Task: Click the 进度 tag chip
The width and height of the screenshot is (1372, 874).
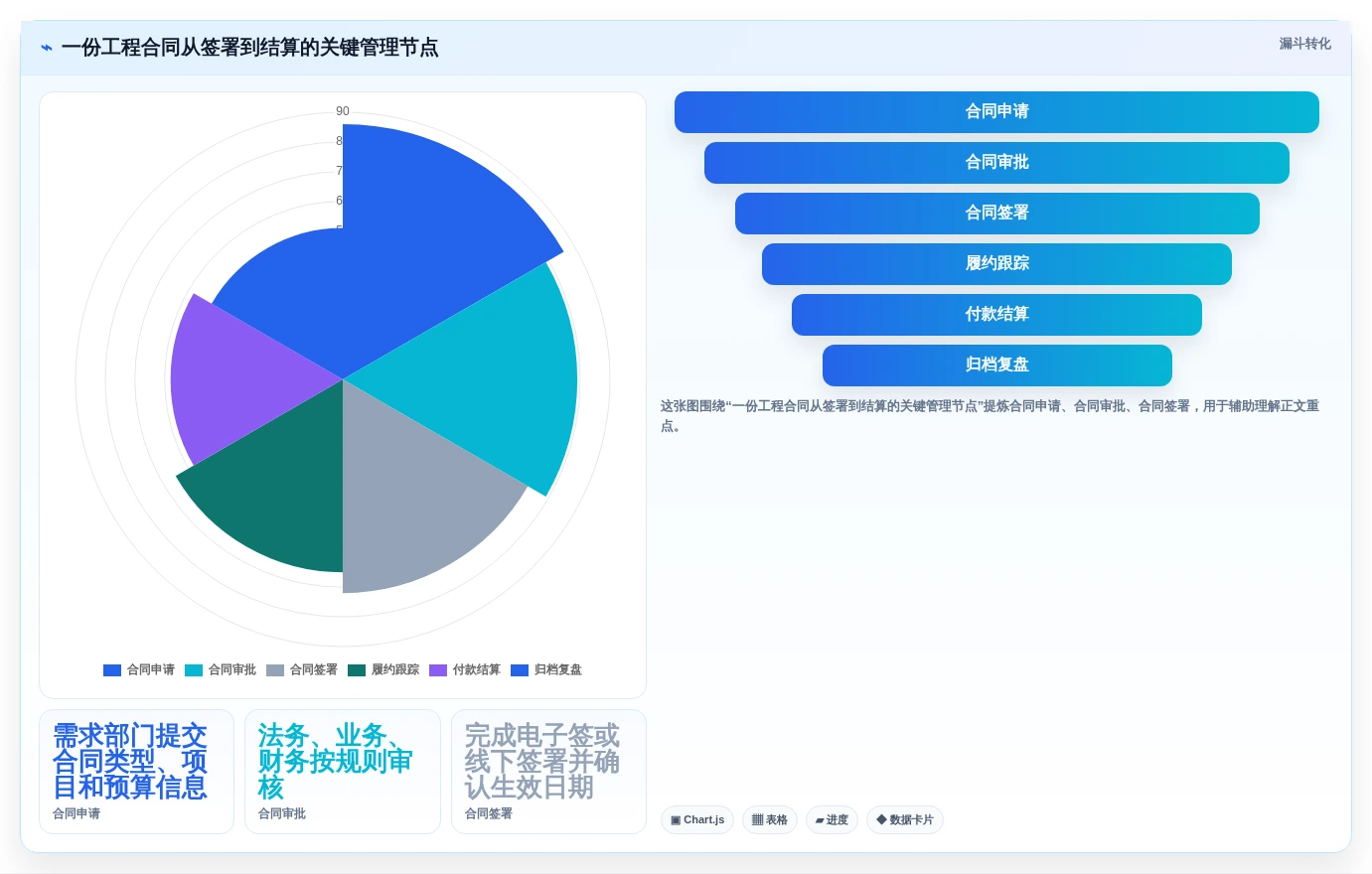Action: pos(832,819)
